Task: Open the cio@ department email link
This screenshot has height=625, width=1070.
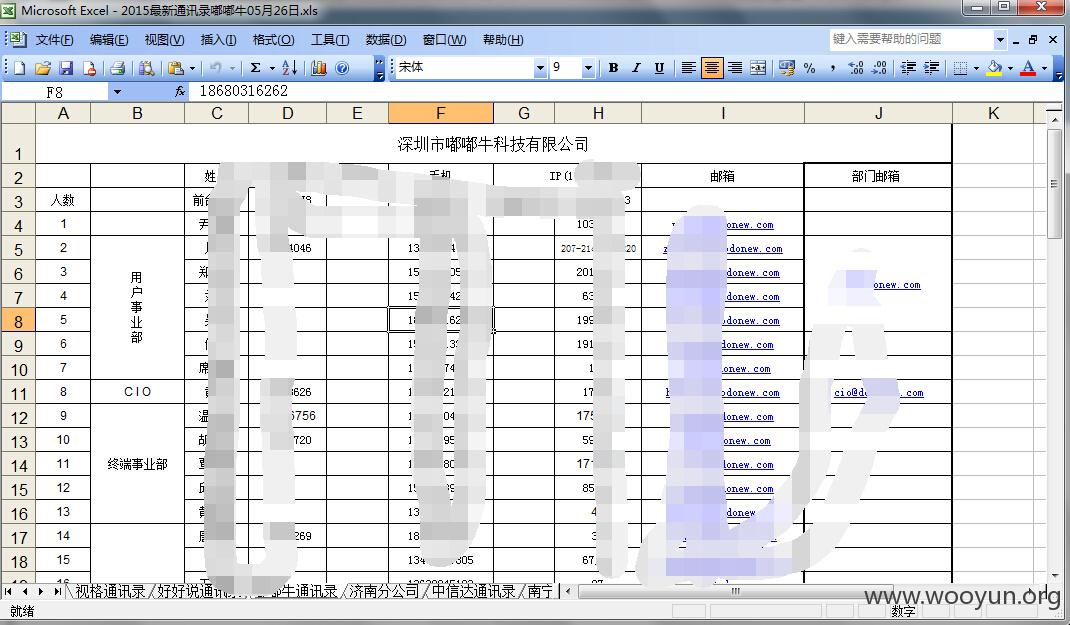Action: (878, 392)
